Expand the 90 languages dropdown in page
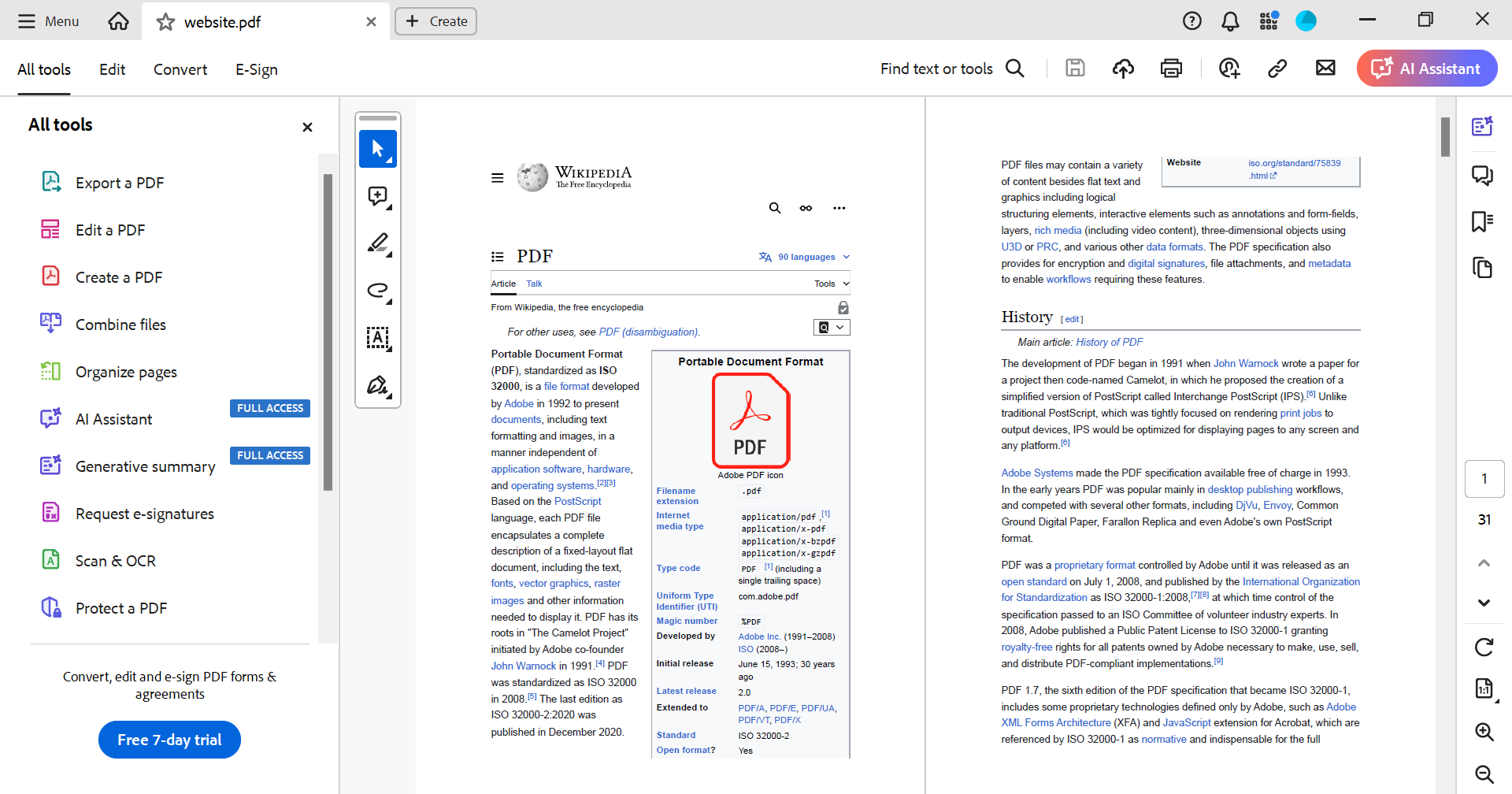The height and width of the screenshot is (794, 1512). [805, 257]
